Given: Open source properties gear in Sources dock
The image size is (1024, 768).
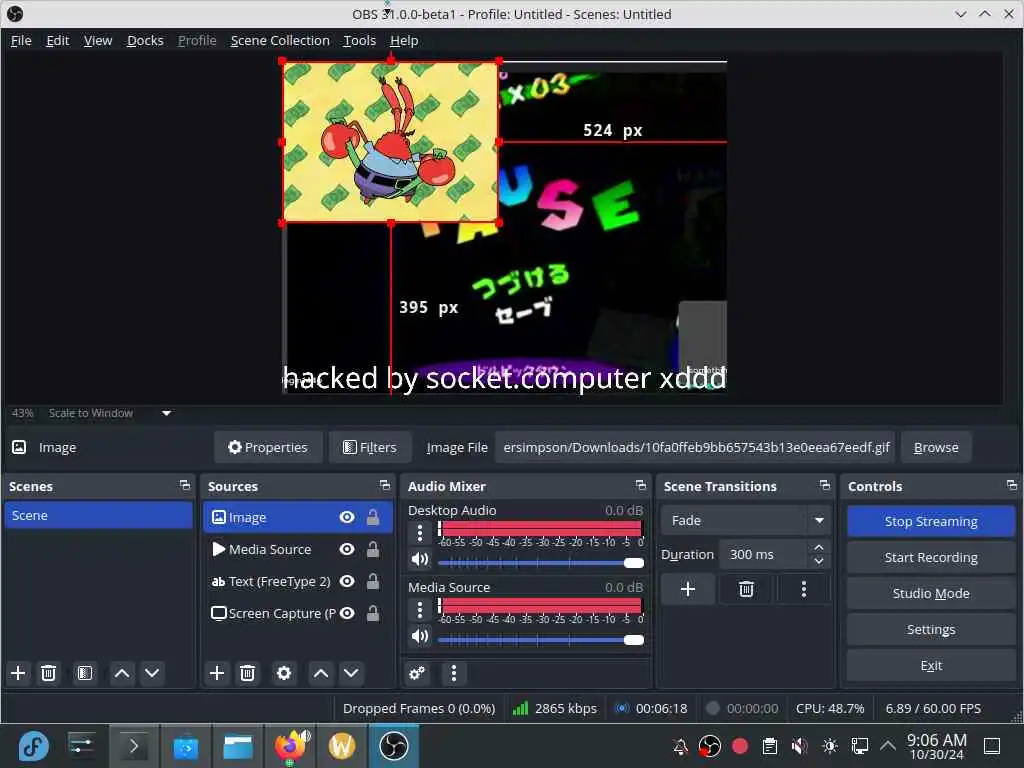Looking at the screenshot, I should pyautogui.click(x=284, y=673).
